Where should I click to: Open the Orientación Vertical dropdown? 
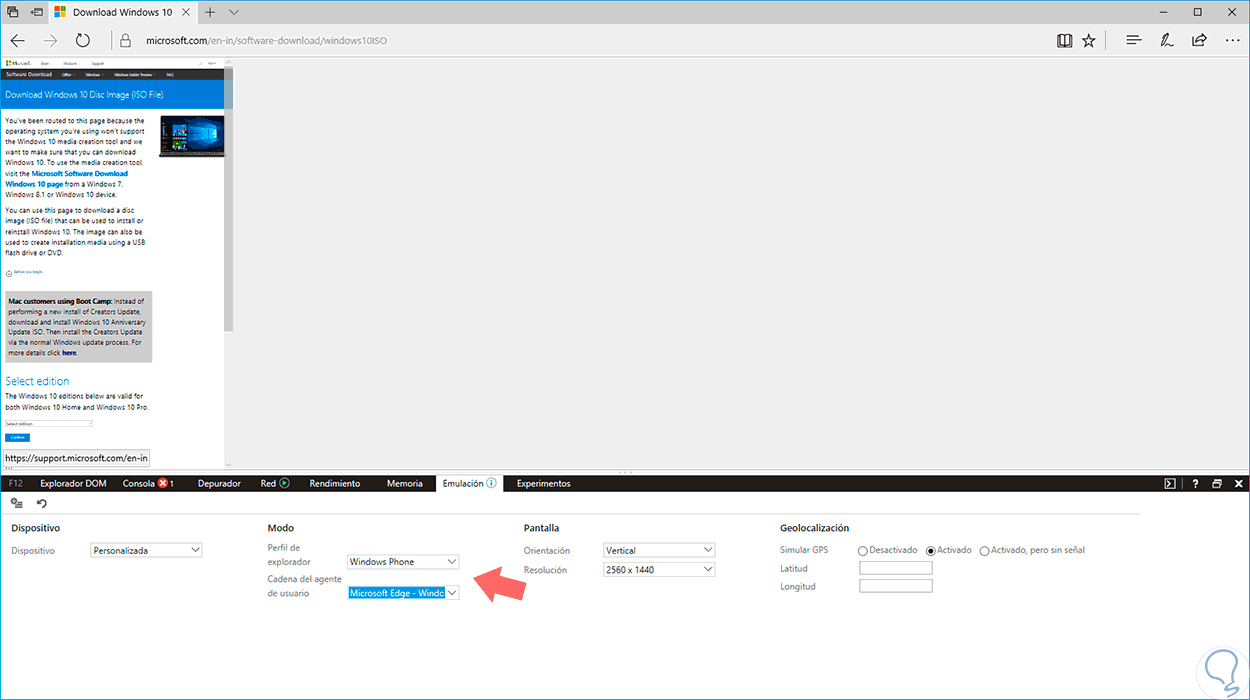pos(659,550)
